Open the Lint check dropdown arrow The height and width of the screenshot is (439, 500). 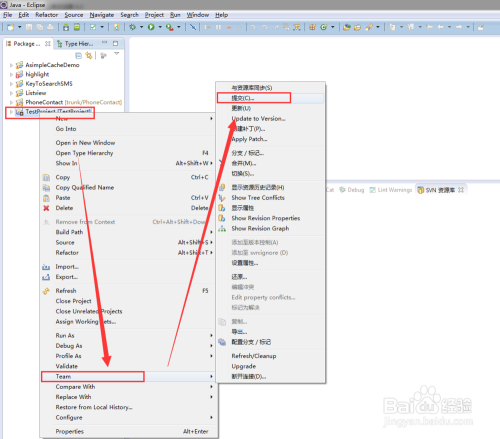point(102,27)
